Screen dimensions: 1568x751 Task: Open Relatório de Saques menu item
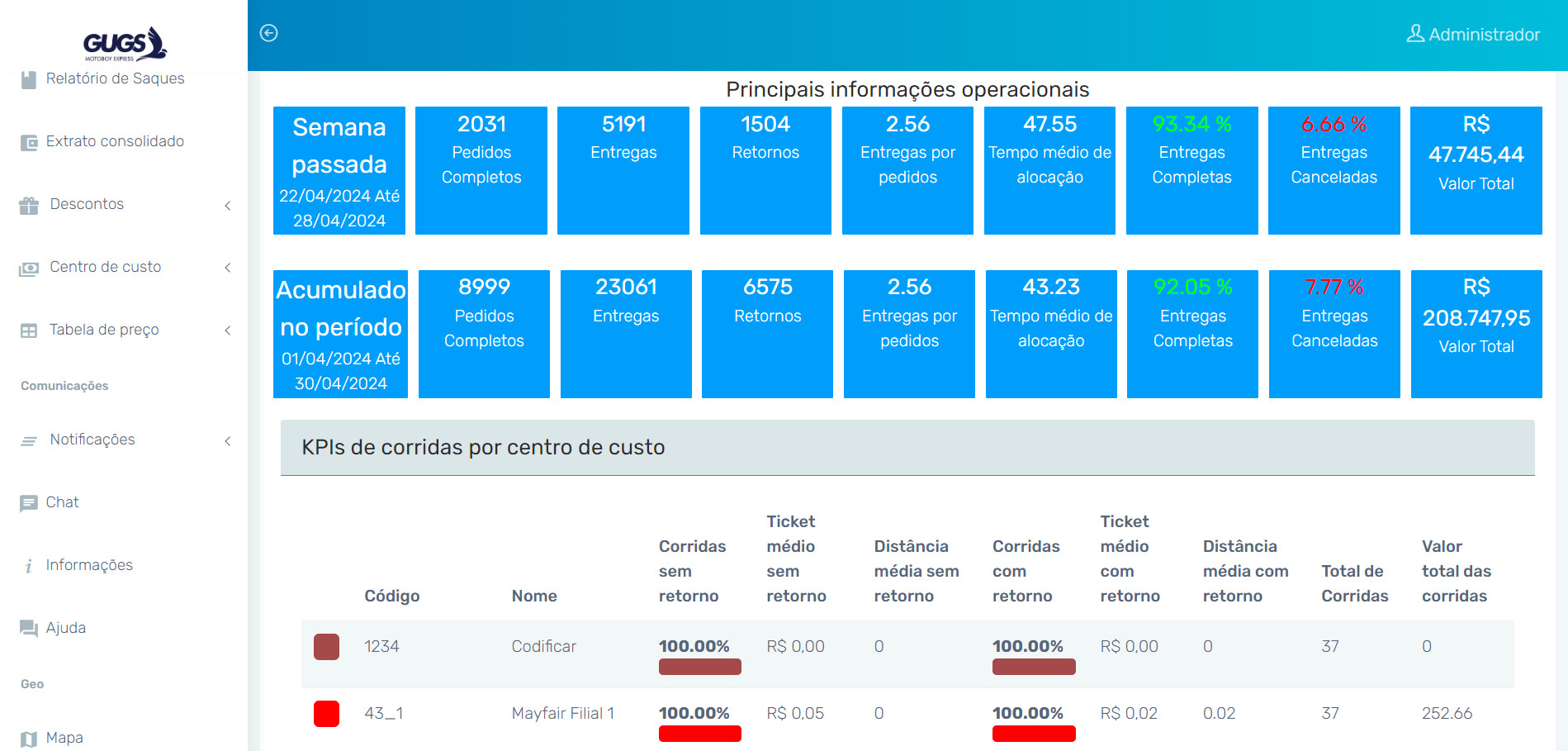tap(115, 78)
